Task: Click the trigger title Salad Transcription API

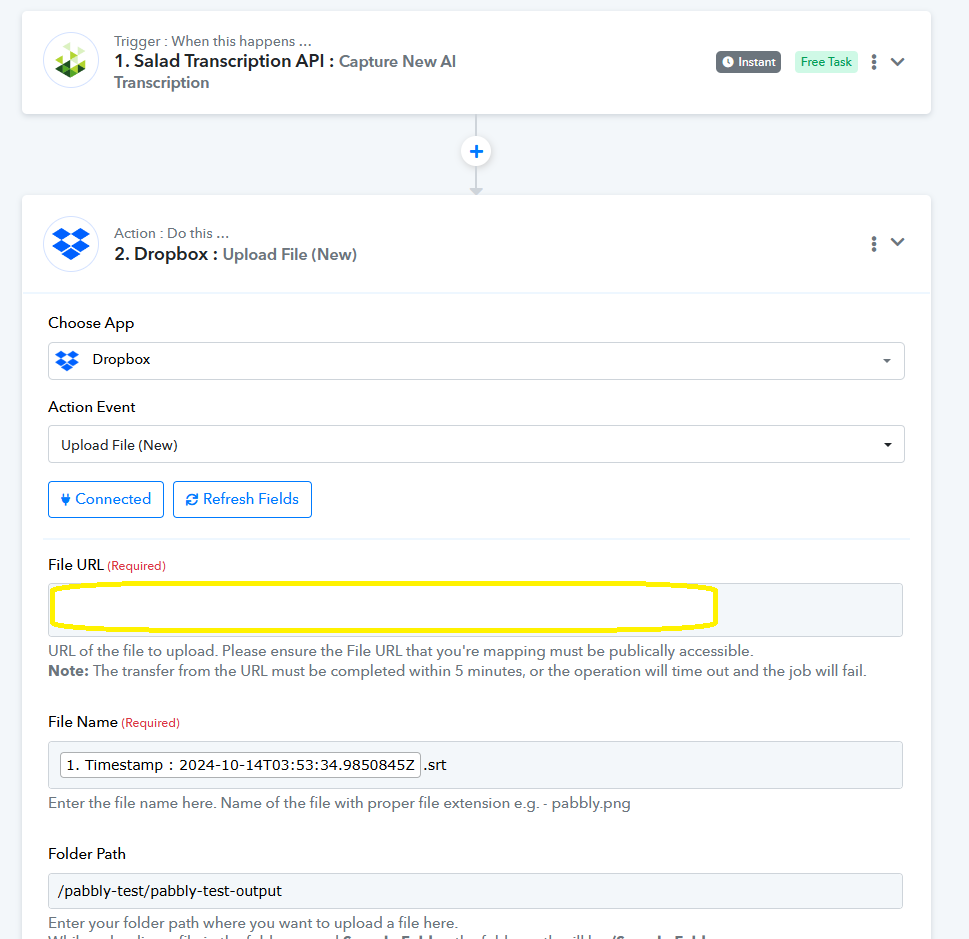Action: coord(285,71)
